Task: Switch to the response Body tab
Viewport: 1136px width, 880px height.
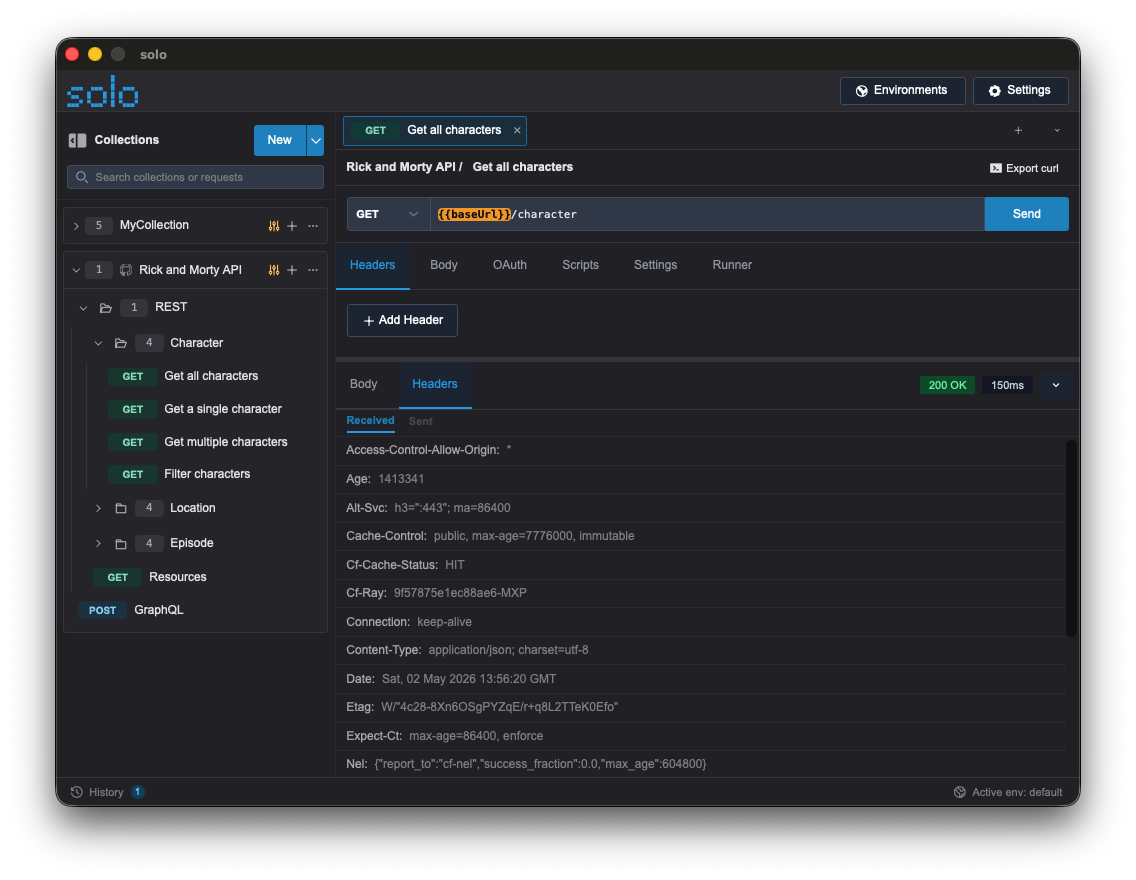Action: [x=364, y=384]
